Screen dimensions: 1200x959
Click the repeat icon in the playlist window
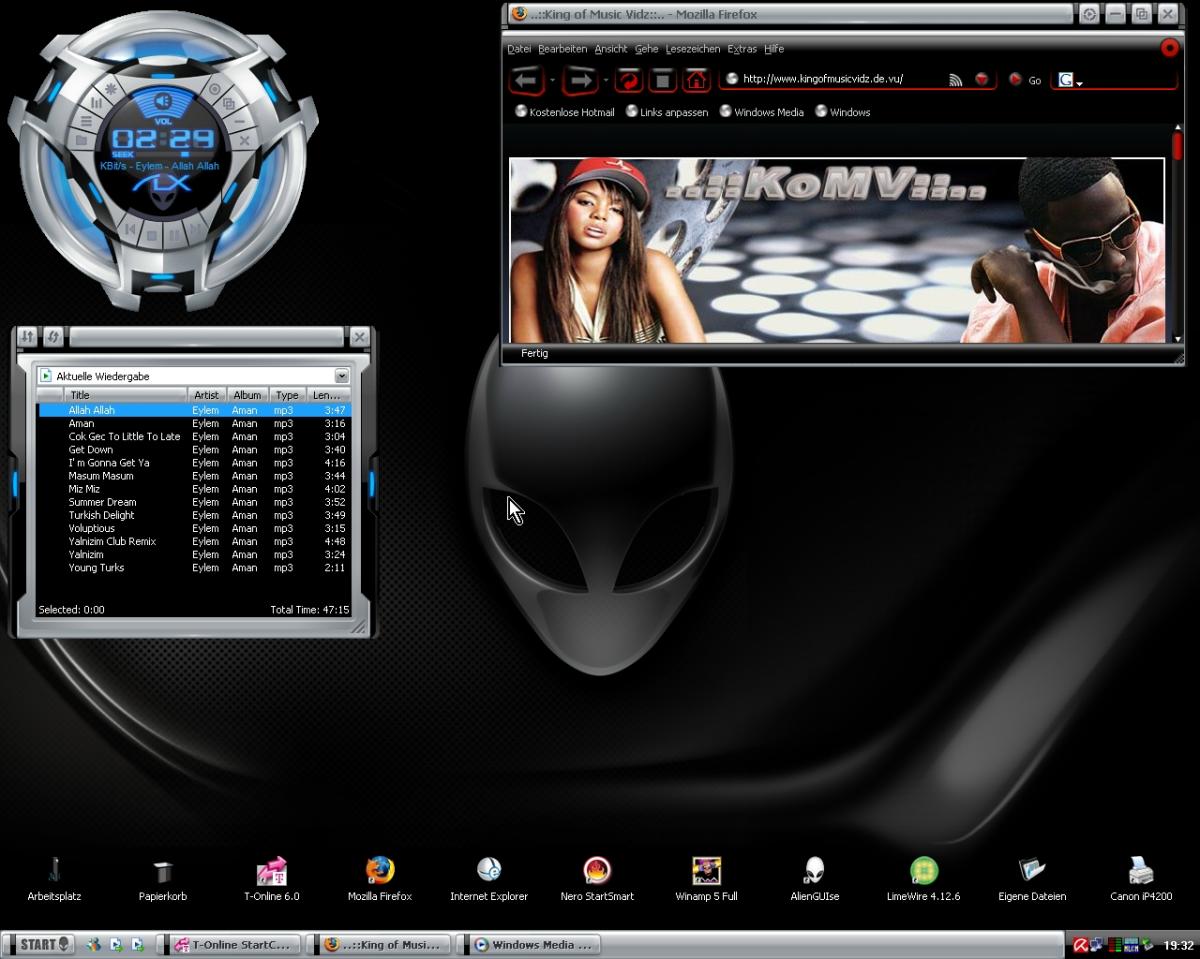point(53,337)
